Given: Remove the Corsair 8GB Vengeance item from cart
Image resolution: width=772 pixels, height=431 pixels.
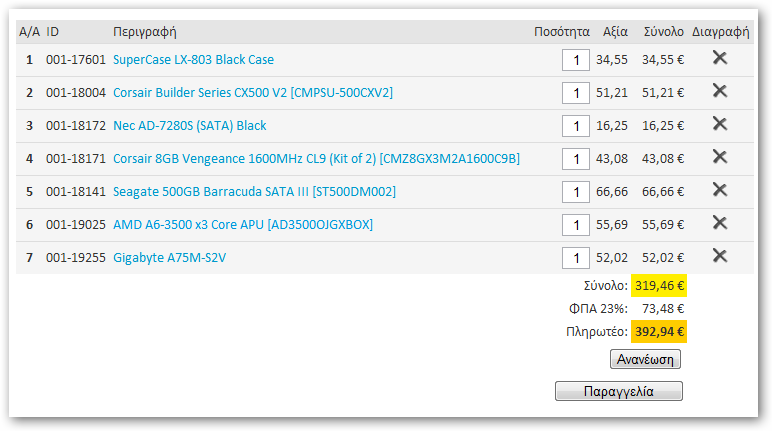Looking at the screenshot, I should pos(720,157).
